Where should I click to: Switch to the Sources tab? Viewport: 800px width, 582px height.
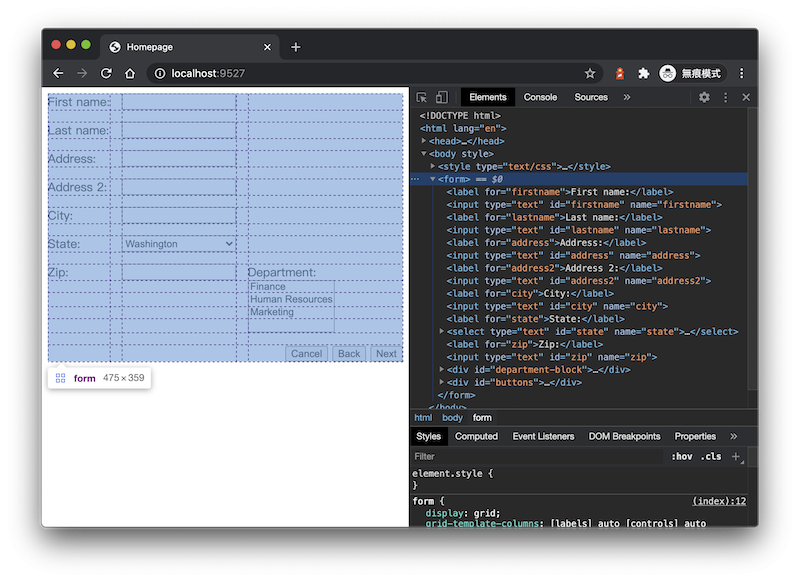click(x=591, y=97)
